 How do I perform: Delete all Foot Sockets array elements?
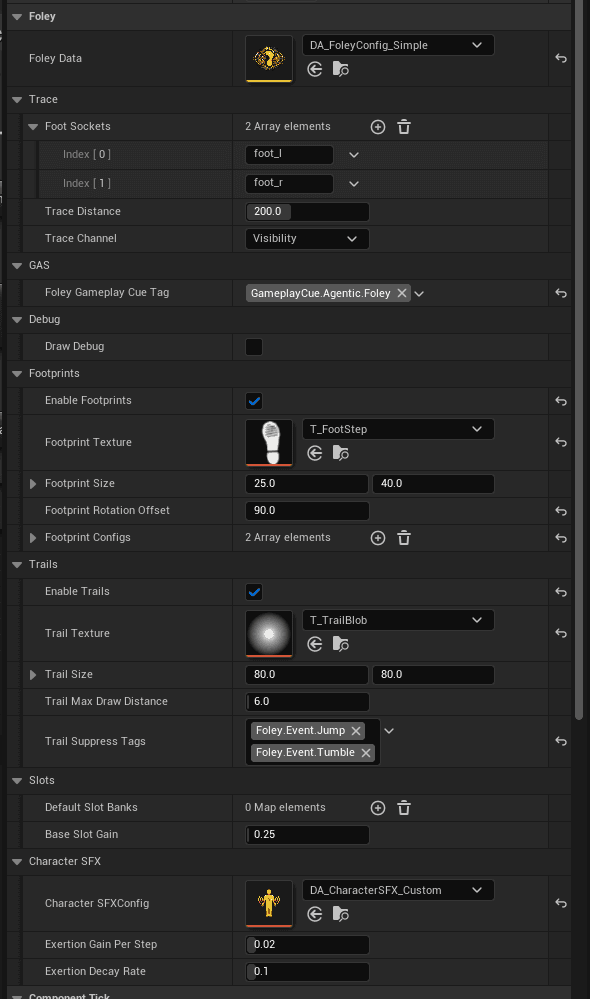pos(404,127)
